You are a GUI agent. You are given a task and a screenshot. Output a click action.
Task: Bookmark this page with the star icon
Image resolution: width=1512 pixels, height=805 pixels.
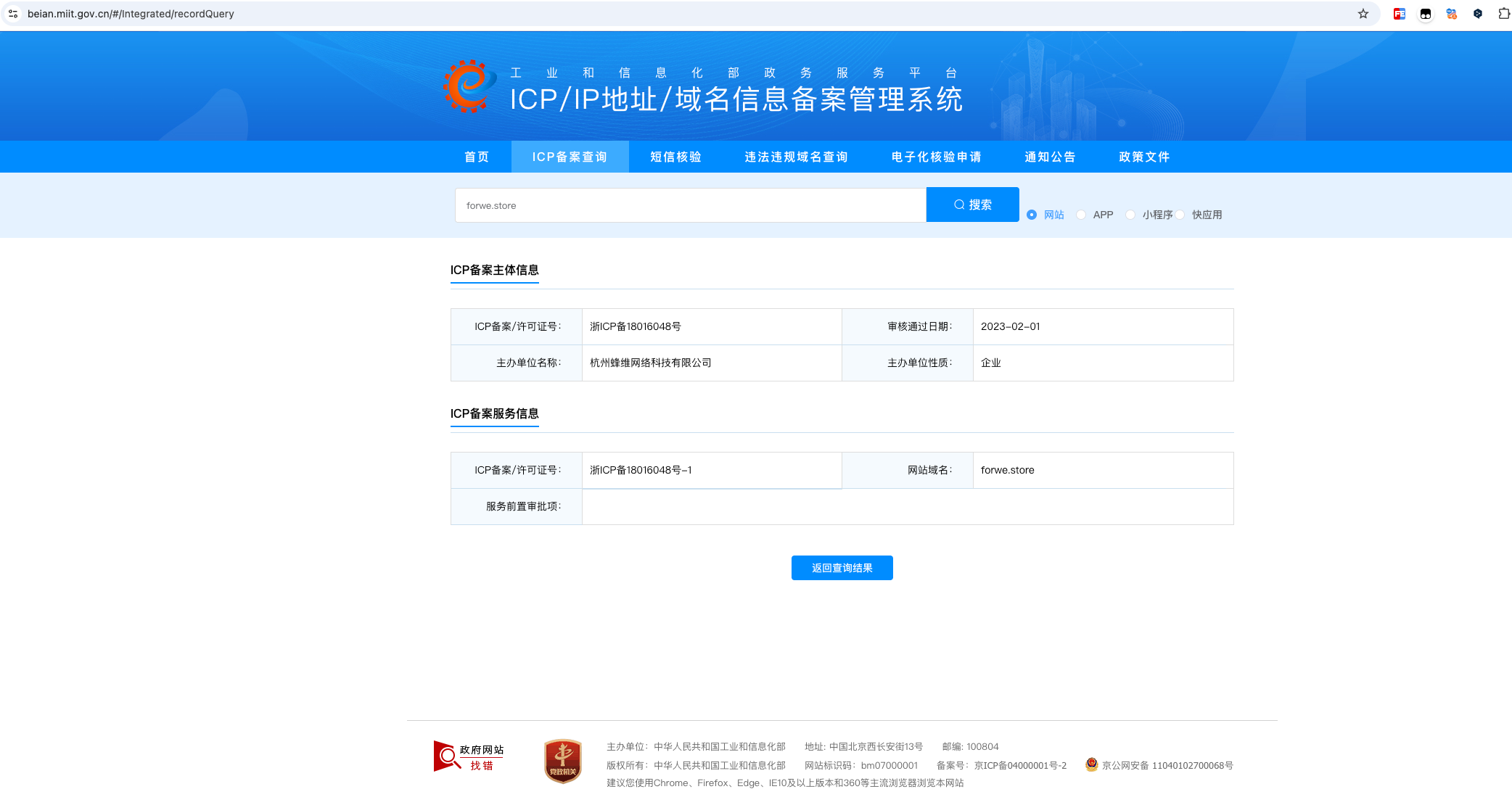1363,14
